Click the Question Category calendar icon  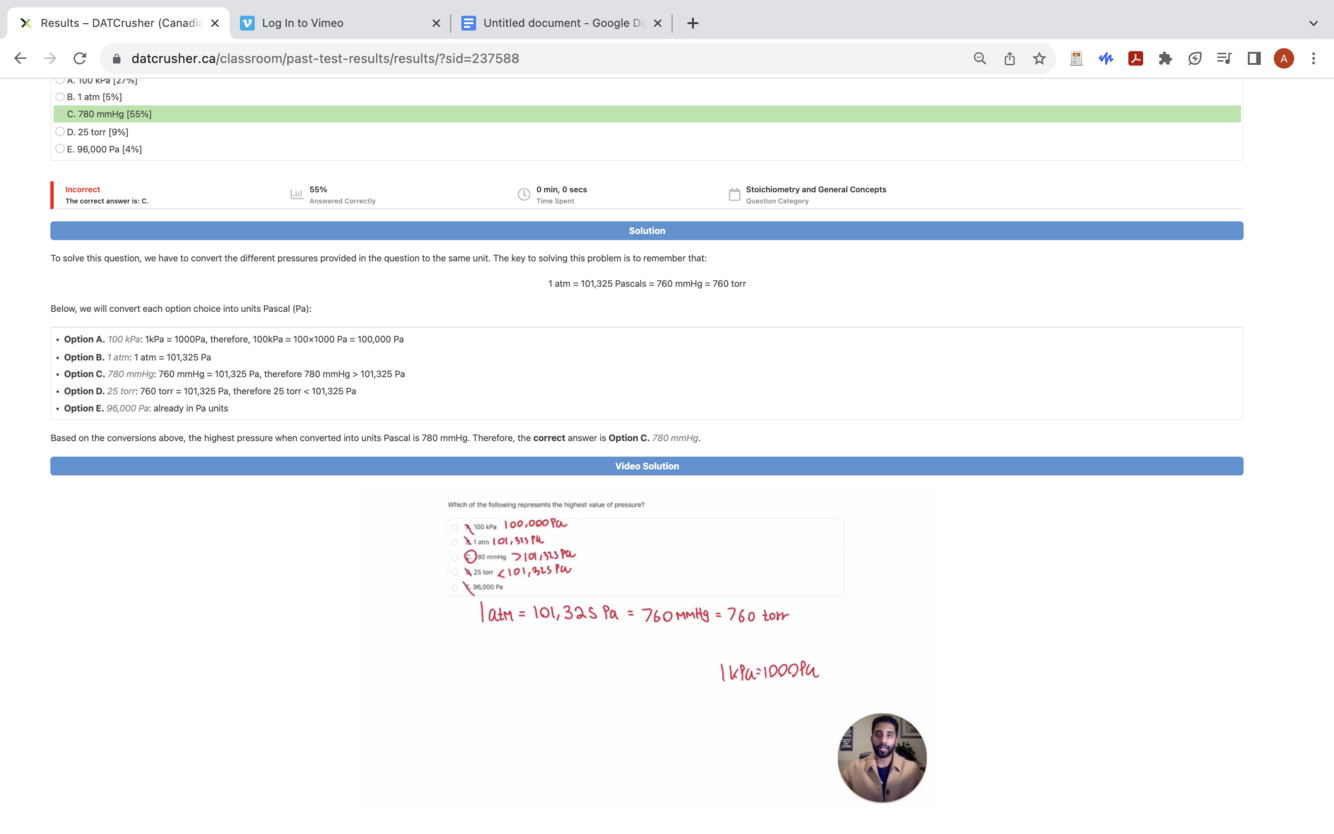[734, 194]
